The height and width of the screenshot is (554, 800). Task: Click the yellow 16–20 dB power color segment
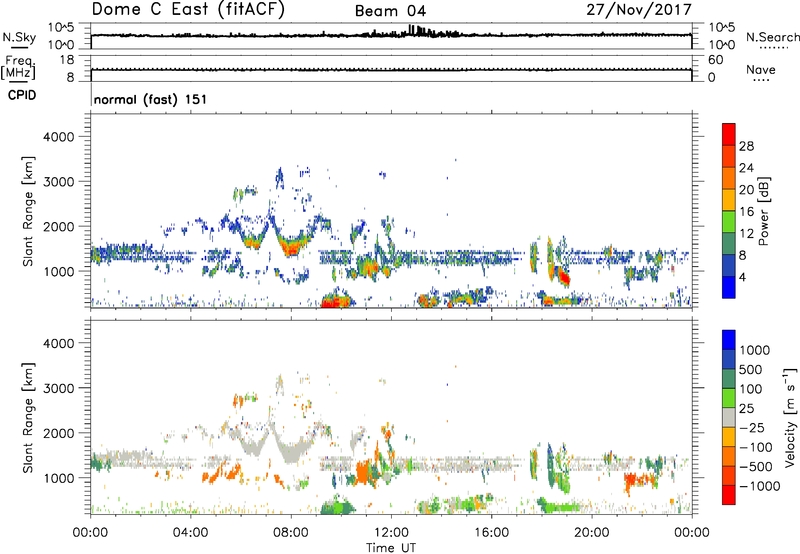click(729, 199)
